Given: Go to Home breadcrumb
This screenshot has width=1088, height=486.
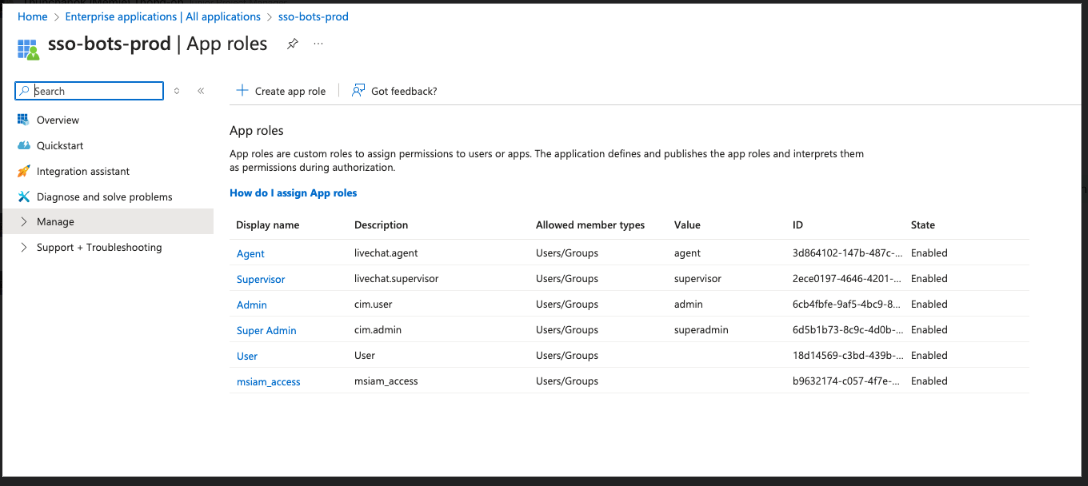Looking at the screenshot, I should 32,17.
